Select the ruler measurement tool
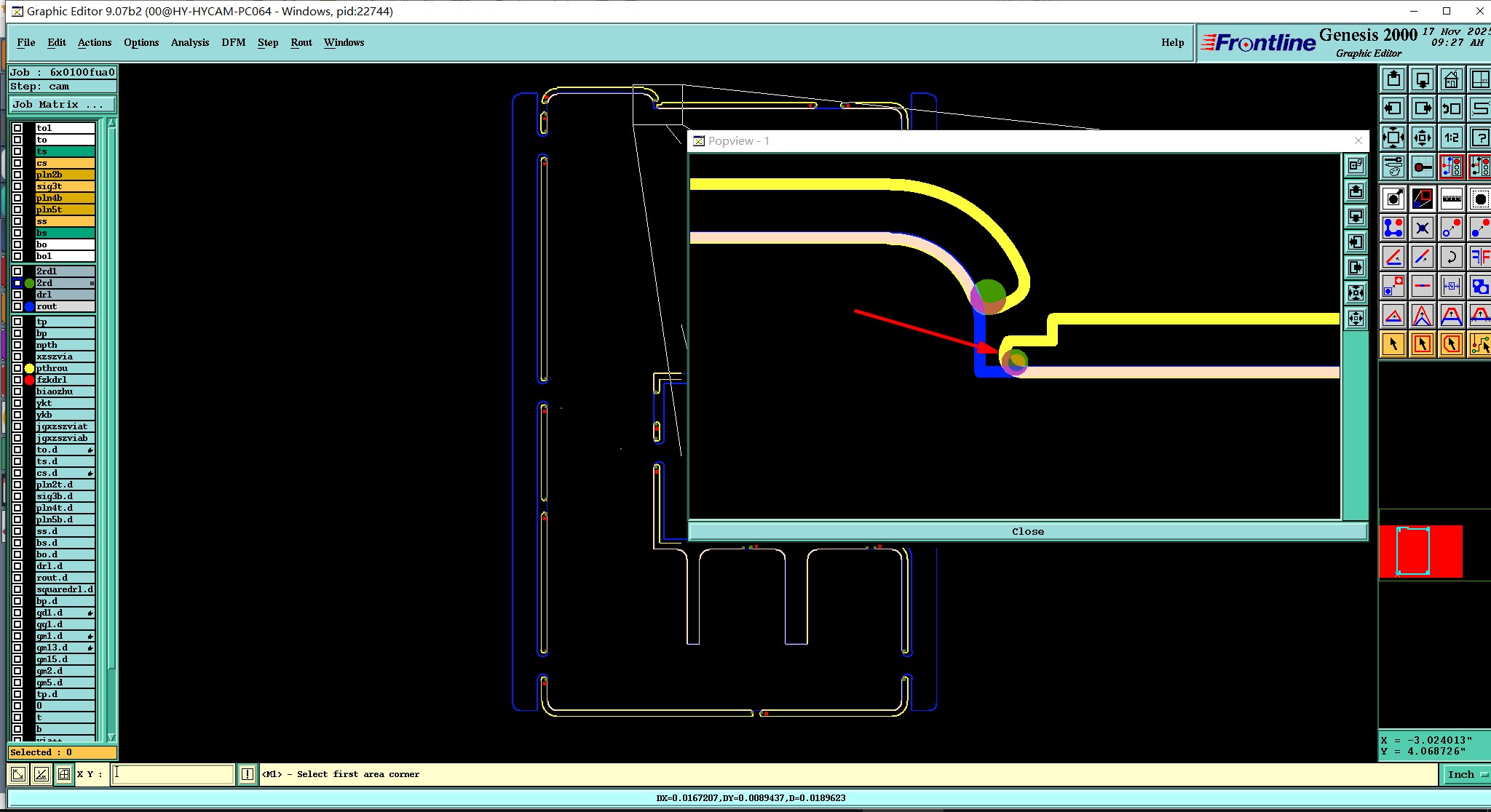 (1451, 198)
